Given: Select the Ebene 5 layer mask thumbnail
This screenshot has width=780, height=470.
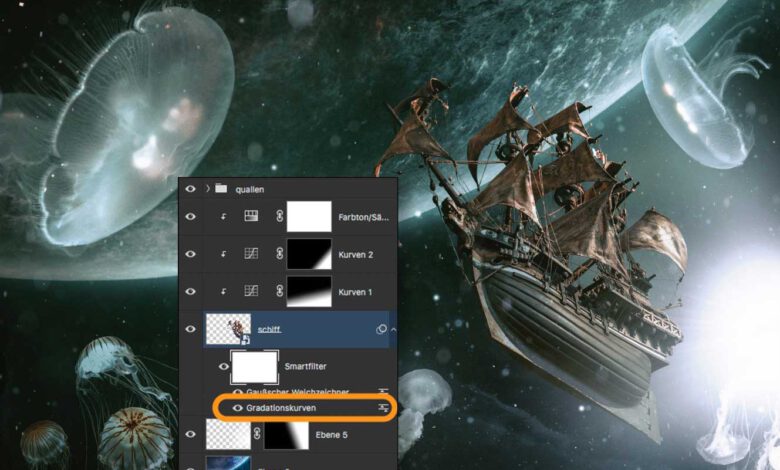Looking at the screenshot, I should (x=287, y=435).
